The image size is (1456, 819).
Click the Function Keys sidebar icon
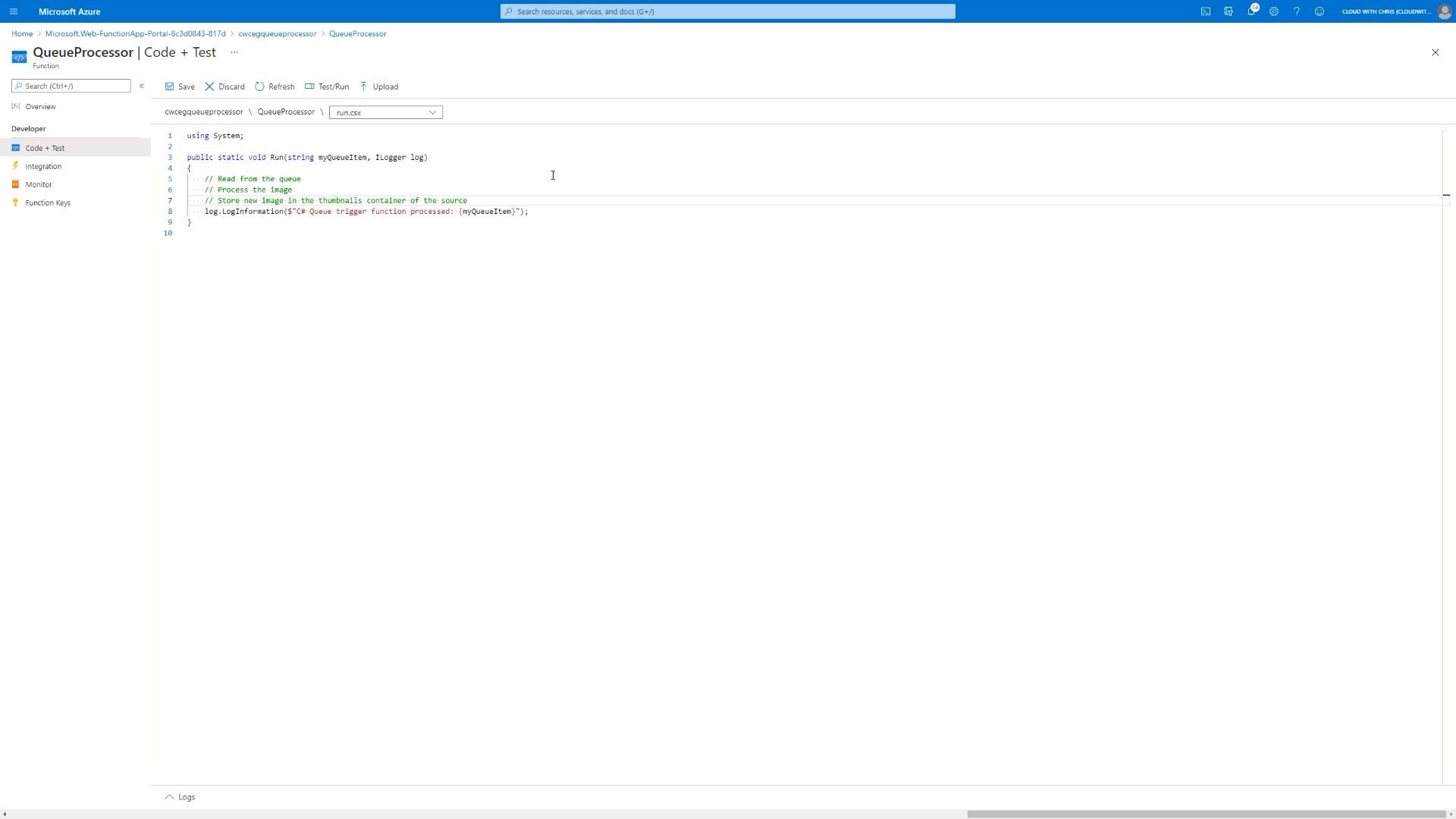[16, 203]
